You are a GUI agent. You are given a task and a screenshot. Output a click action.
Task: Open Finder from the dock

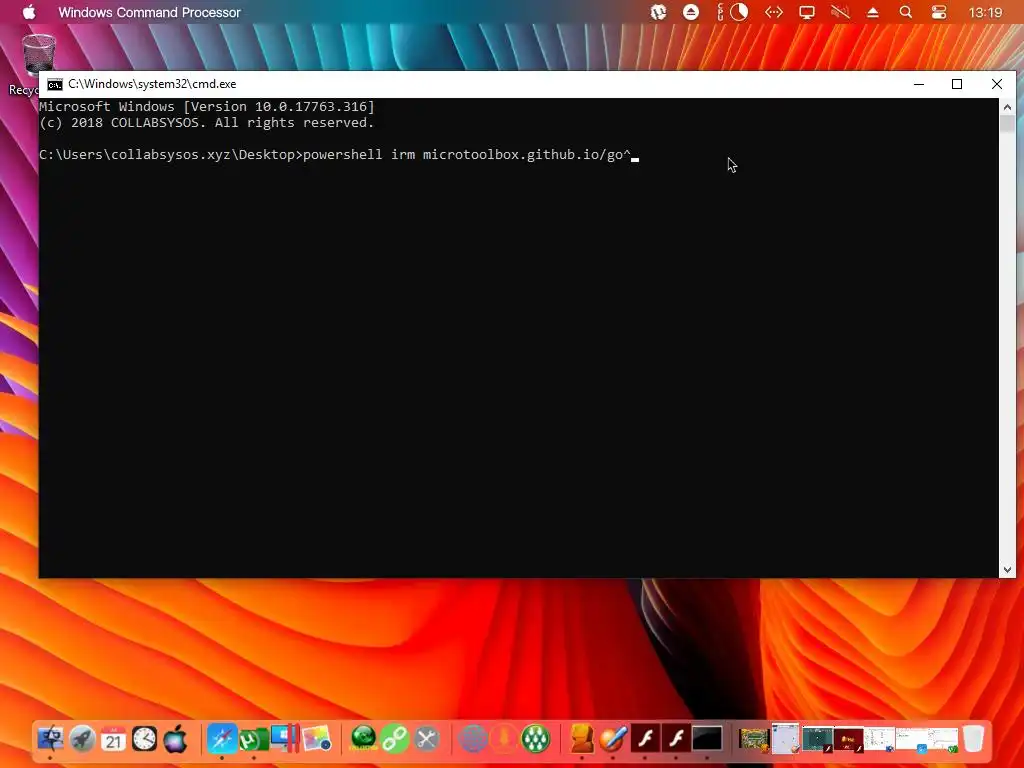(51, 739)
